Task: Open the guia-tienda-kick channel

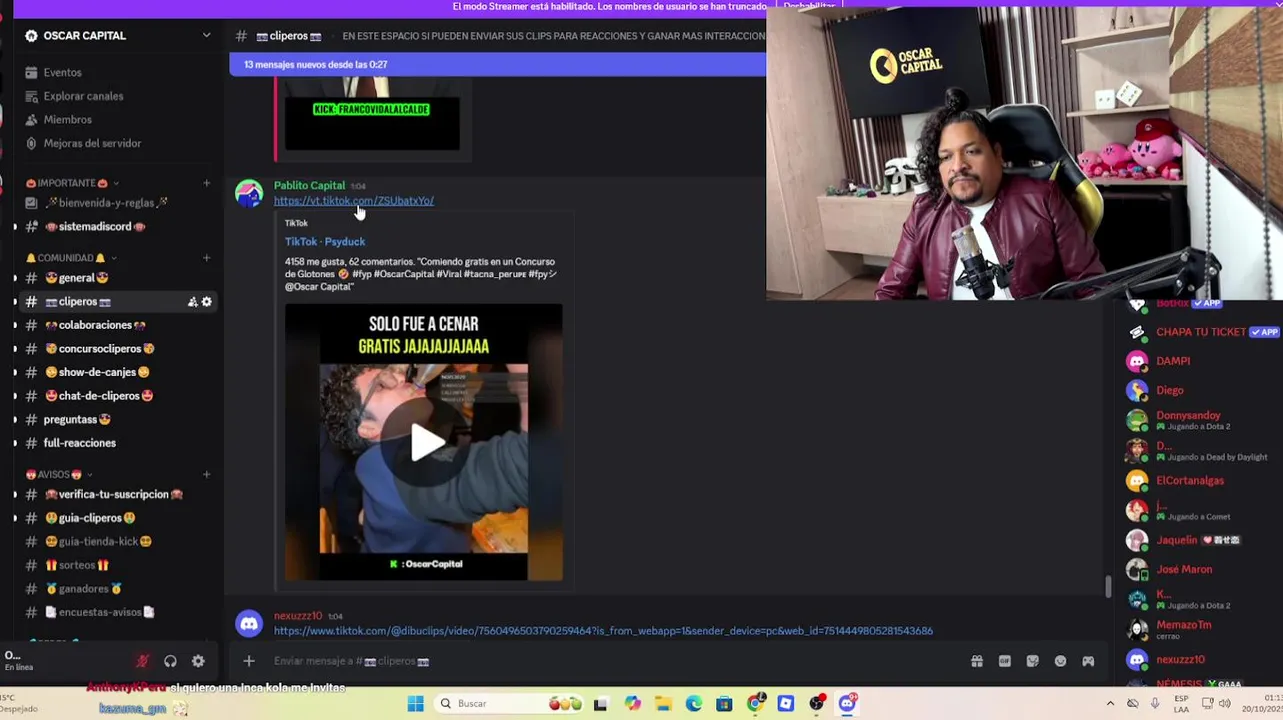Action: (x=98, y=542)
